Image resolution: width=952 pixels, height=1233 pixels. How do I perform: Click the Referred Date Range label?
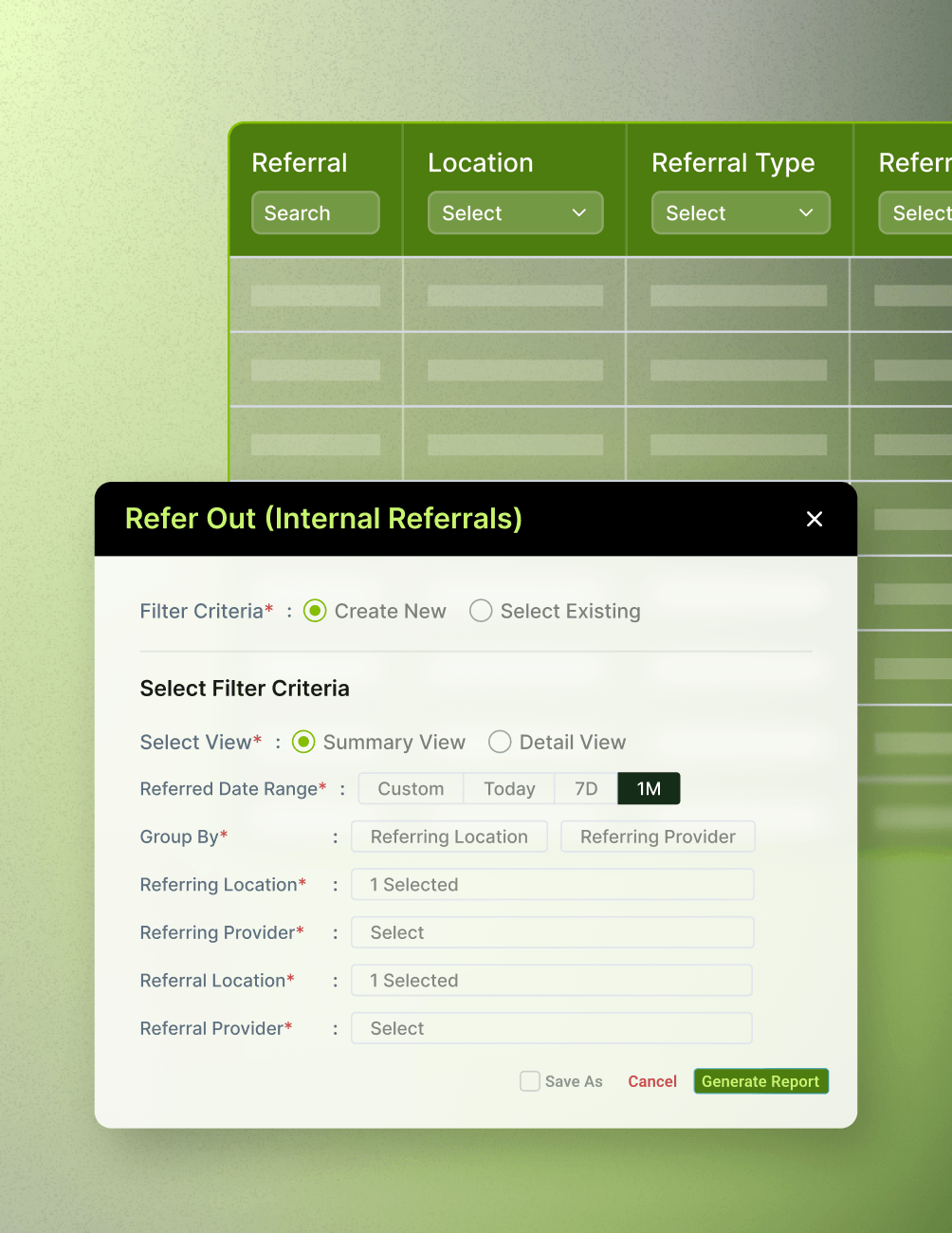[x=233, y=789]
